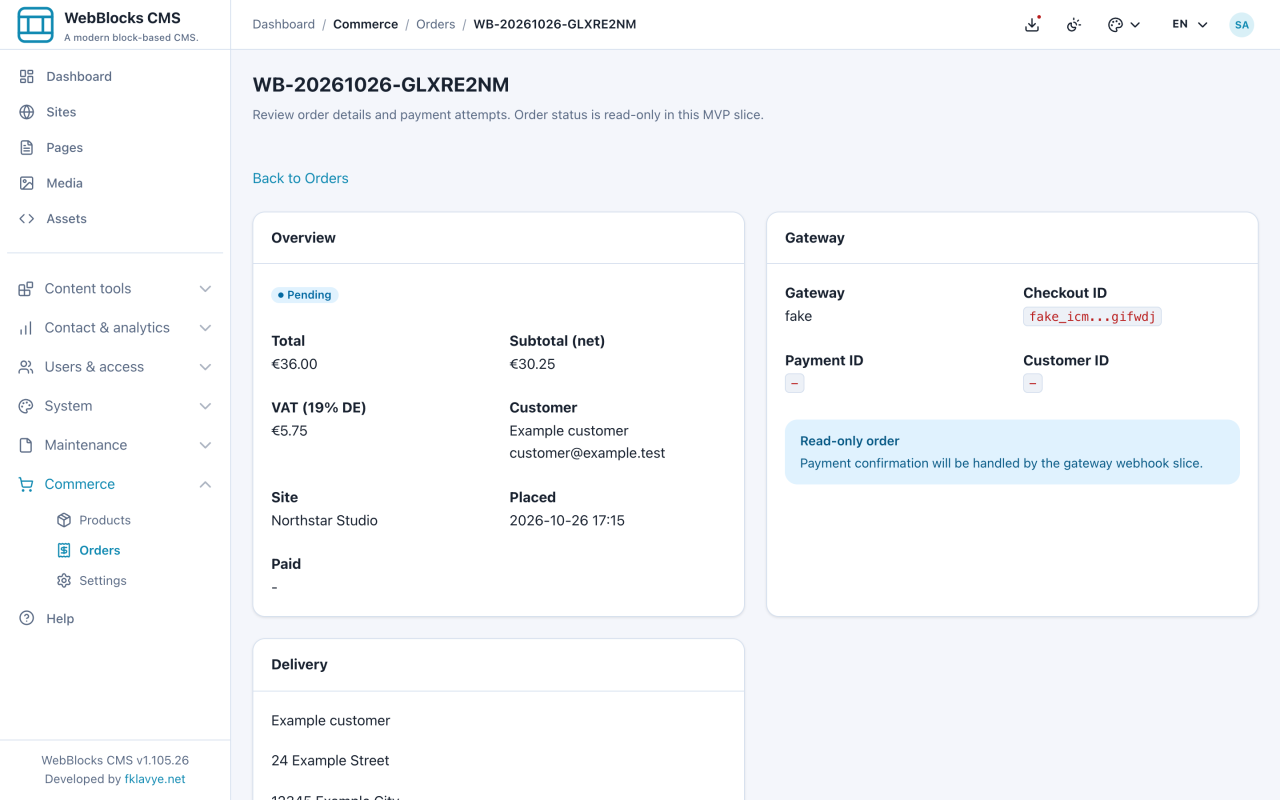Click the Sites globe icon
Viewport: 1280px width, 800px height.
[x=27, y=112]
